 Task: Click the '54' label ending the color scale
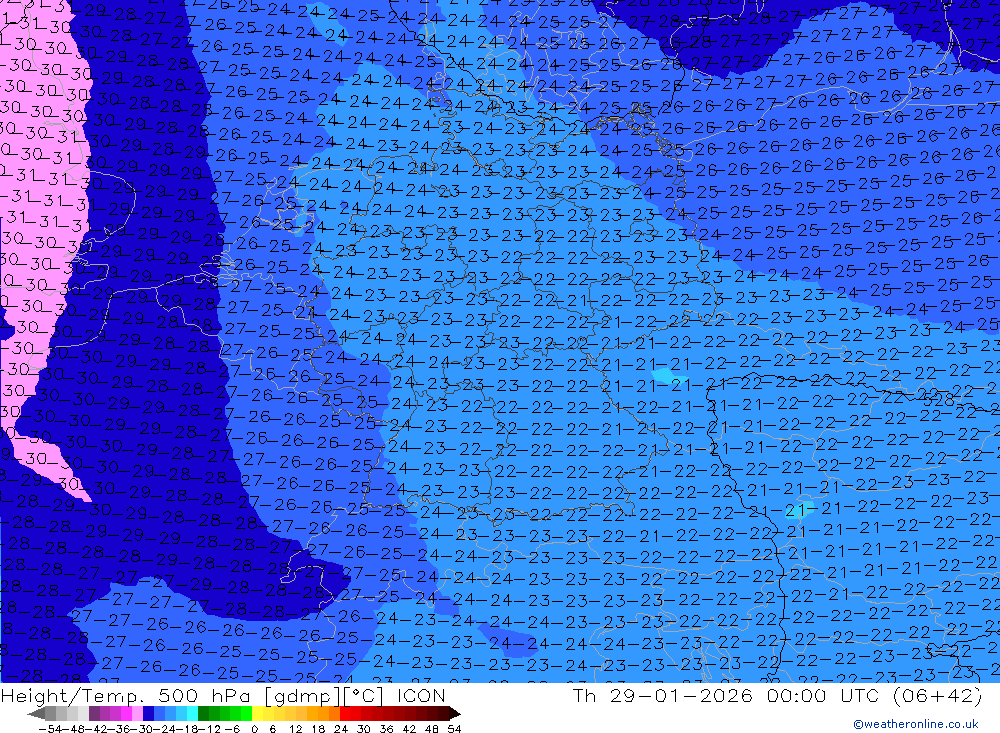(x=454, y=729)
